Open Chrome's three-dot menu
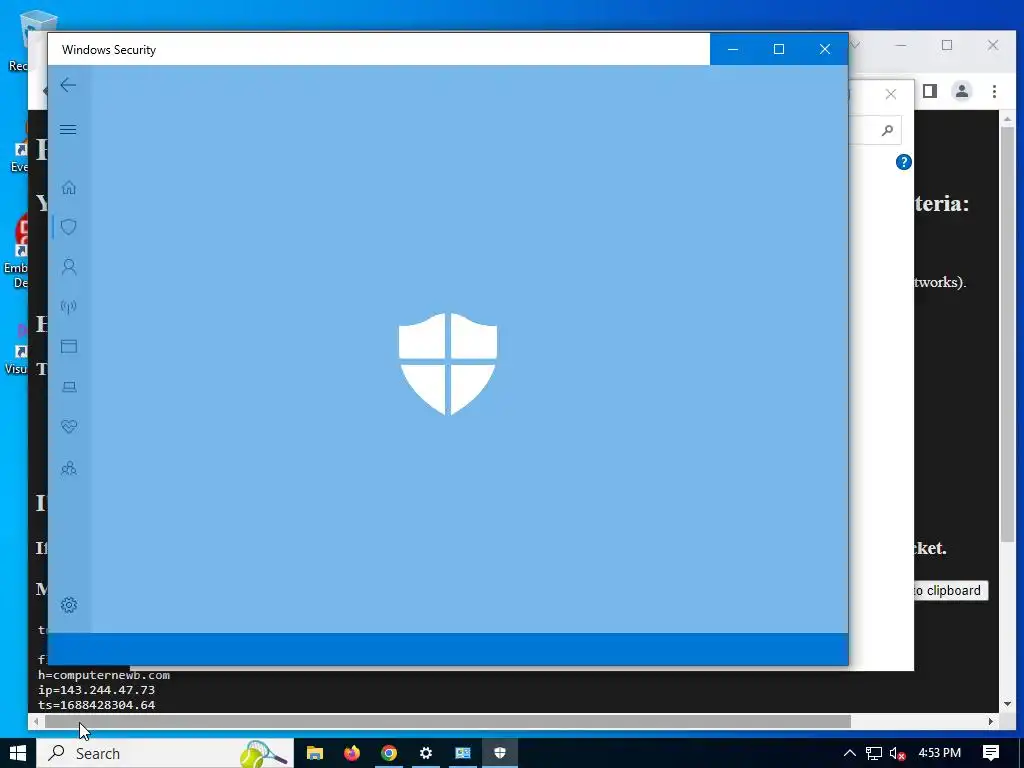This screenshot has height=768, width=1024. 994,91
